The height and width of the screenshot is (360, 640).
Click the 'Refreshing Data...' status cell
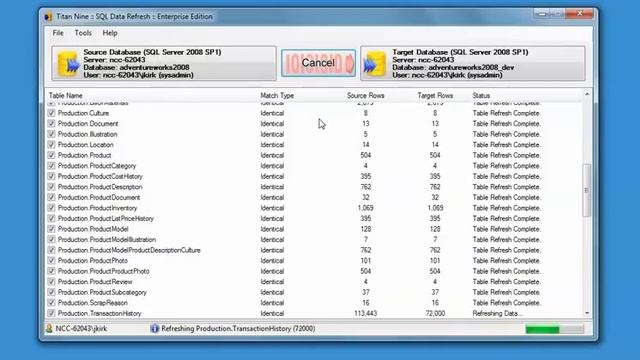click(497, 313)
